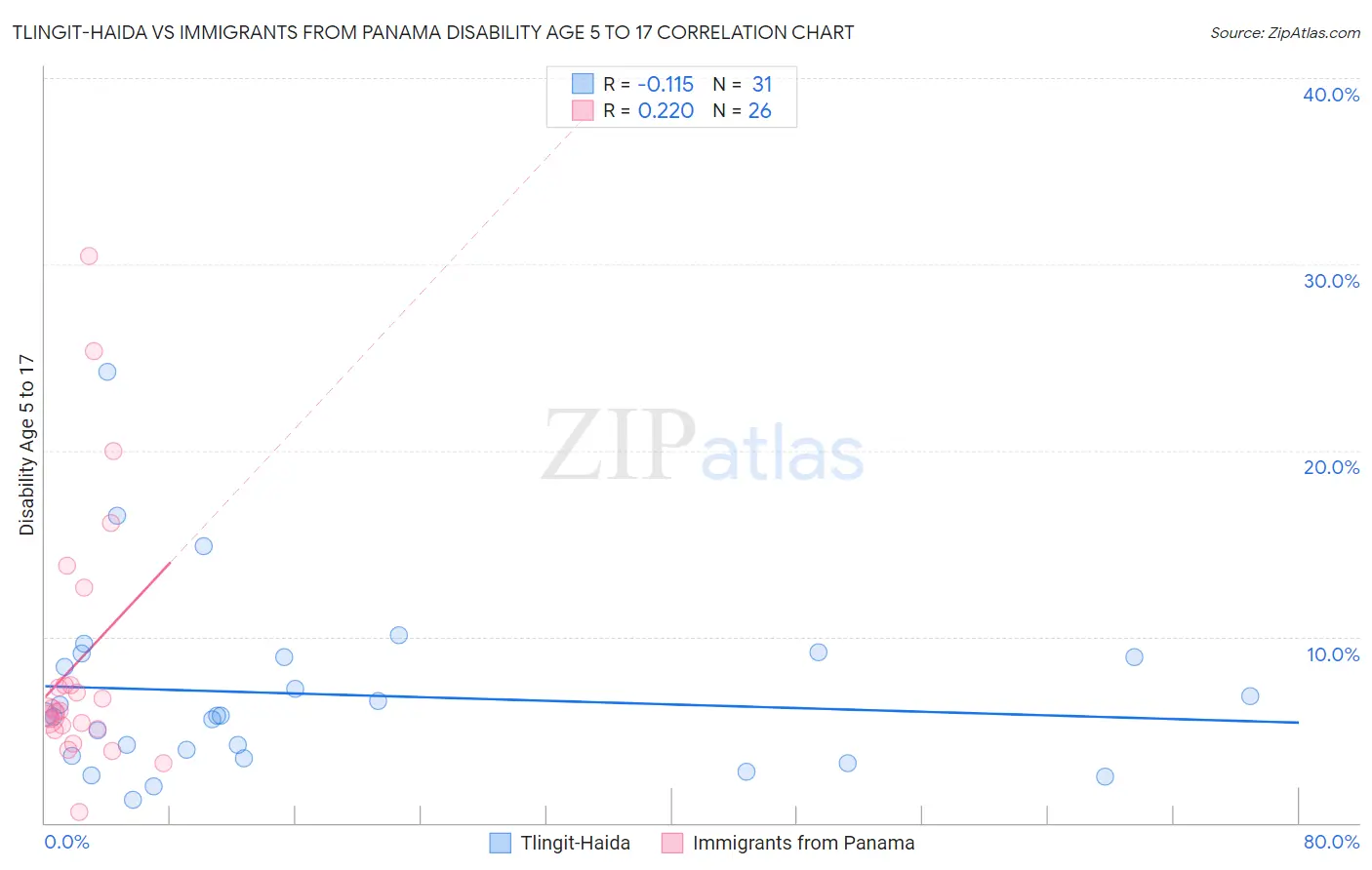Click the 80.0% x-axis label
The width and height of the screenshot is (1372, 870).
[1331, 842]
